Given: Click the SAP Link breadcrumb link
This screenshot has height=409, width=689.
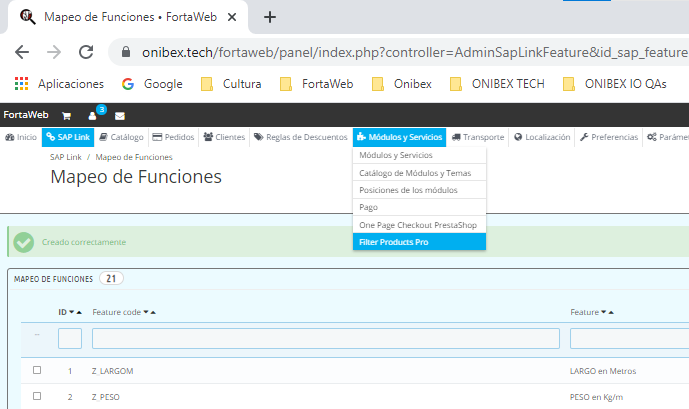Looking at the screenshot, I should (x=65, y=157).
